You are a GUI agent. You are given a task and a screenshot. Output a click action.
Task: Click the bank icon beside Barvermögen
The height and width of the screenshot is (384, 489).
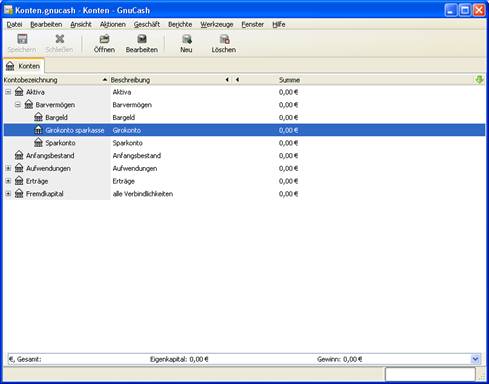tap(29, 105)
